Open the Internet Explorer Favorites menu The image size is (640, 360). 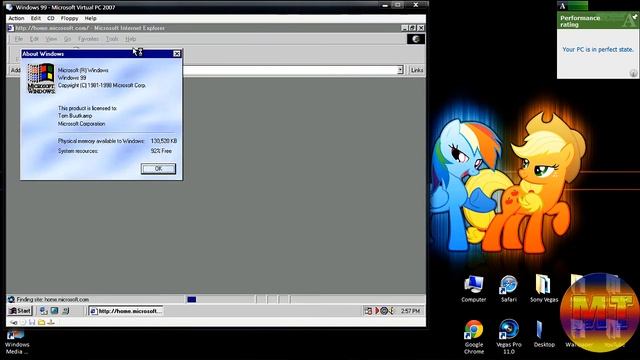pos(88,39)
